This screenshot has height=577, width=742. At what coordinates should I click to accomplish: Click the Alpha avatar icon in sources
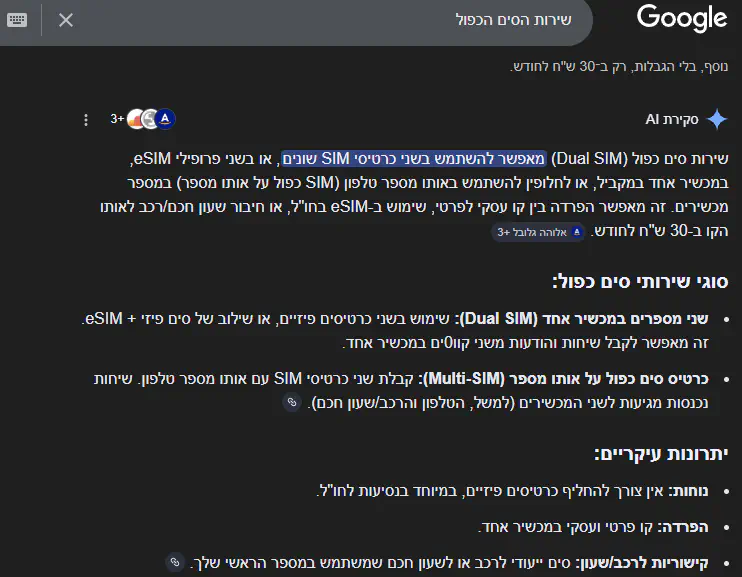pos(166,120)
